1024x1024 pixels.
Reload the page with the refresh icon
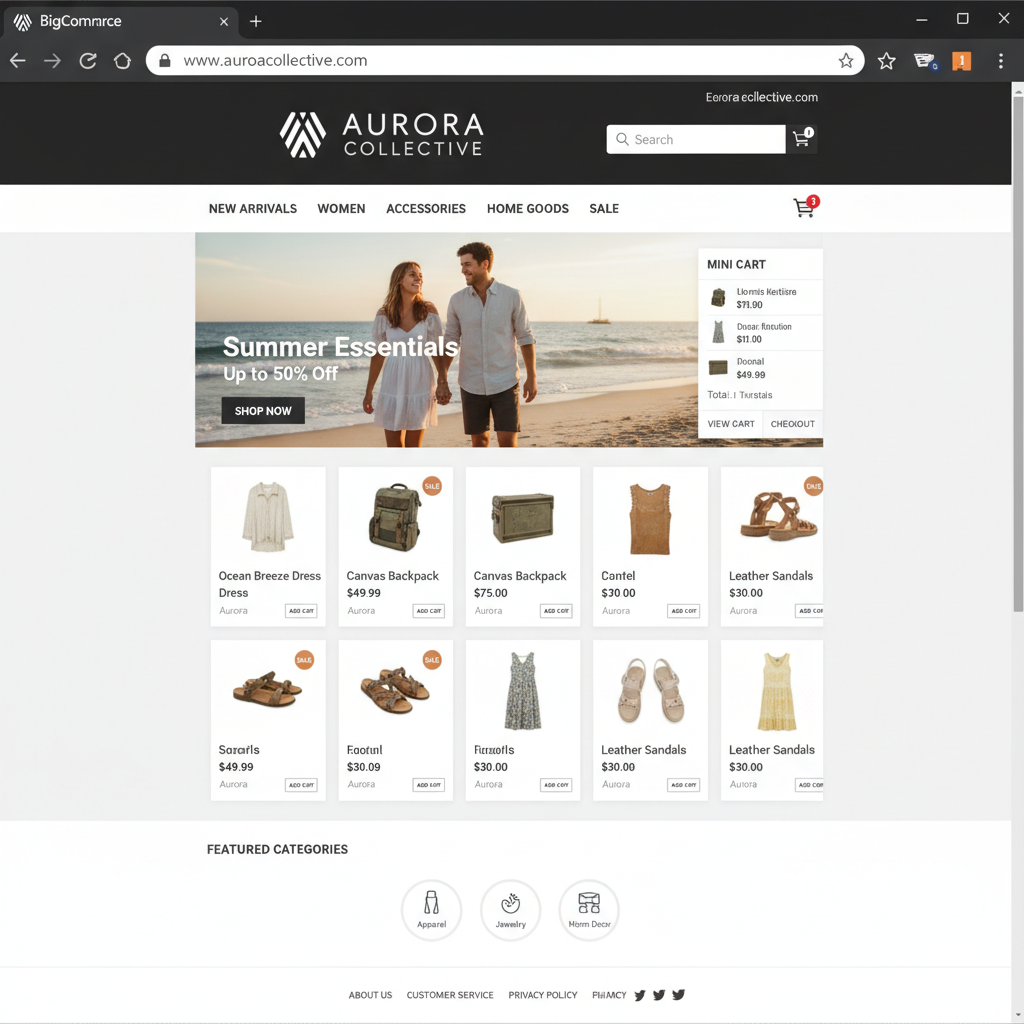click(88, 61)
